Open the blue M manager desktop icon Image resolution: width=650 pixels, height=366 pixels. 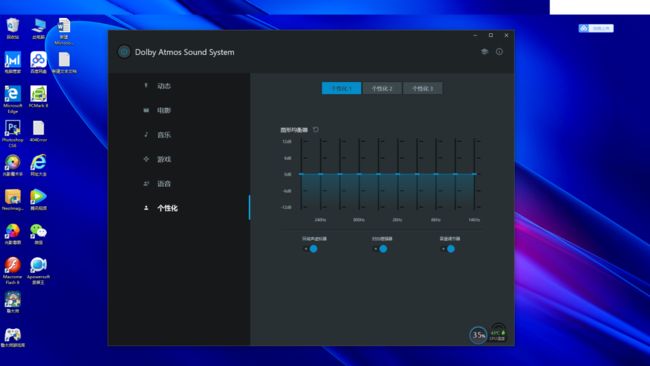click(x=13, y=63)
